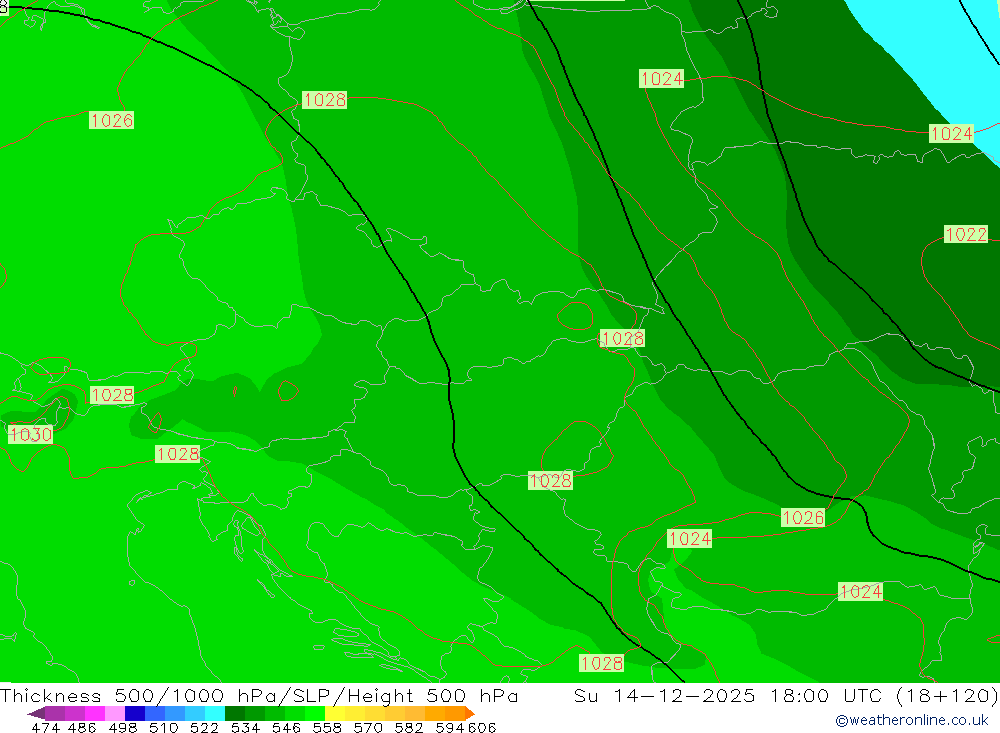The width and height of the screenshot is (1000, 733).
Task: Click the orange arrow at the legend's right end
Action: [470, 713]
